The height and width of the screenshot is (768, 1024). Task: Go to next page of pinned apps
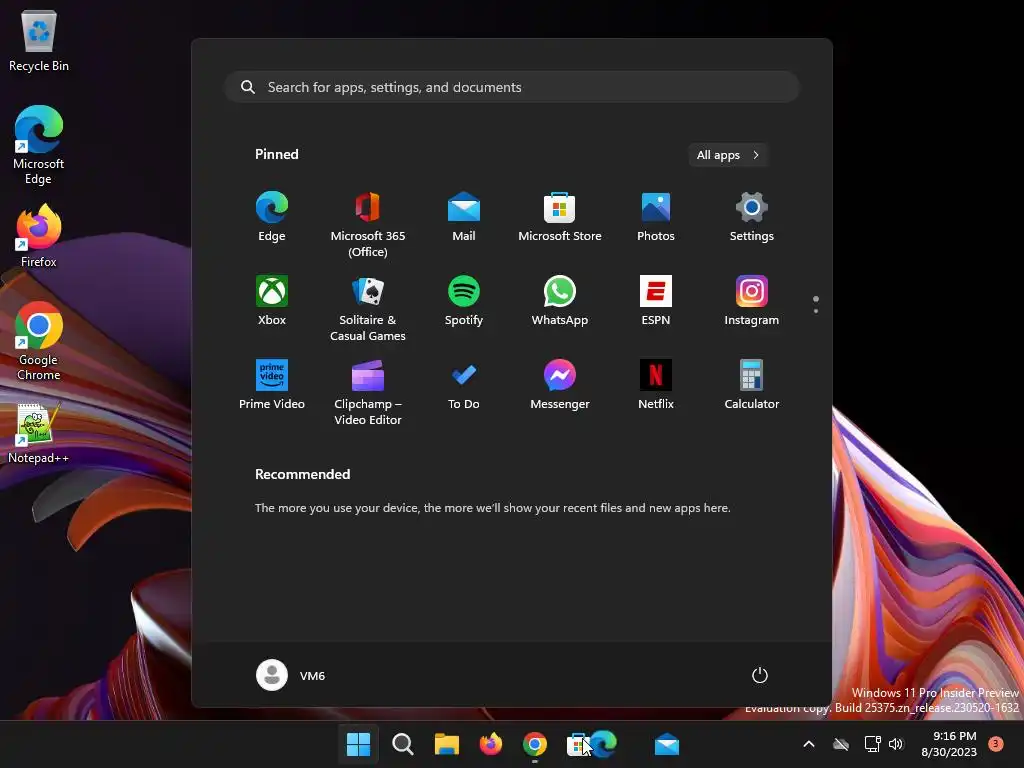[816, 311]
